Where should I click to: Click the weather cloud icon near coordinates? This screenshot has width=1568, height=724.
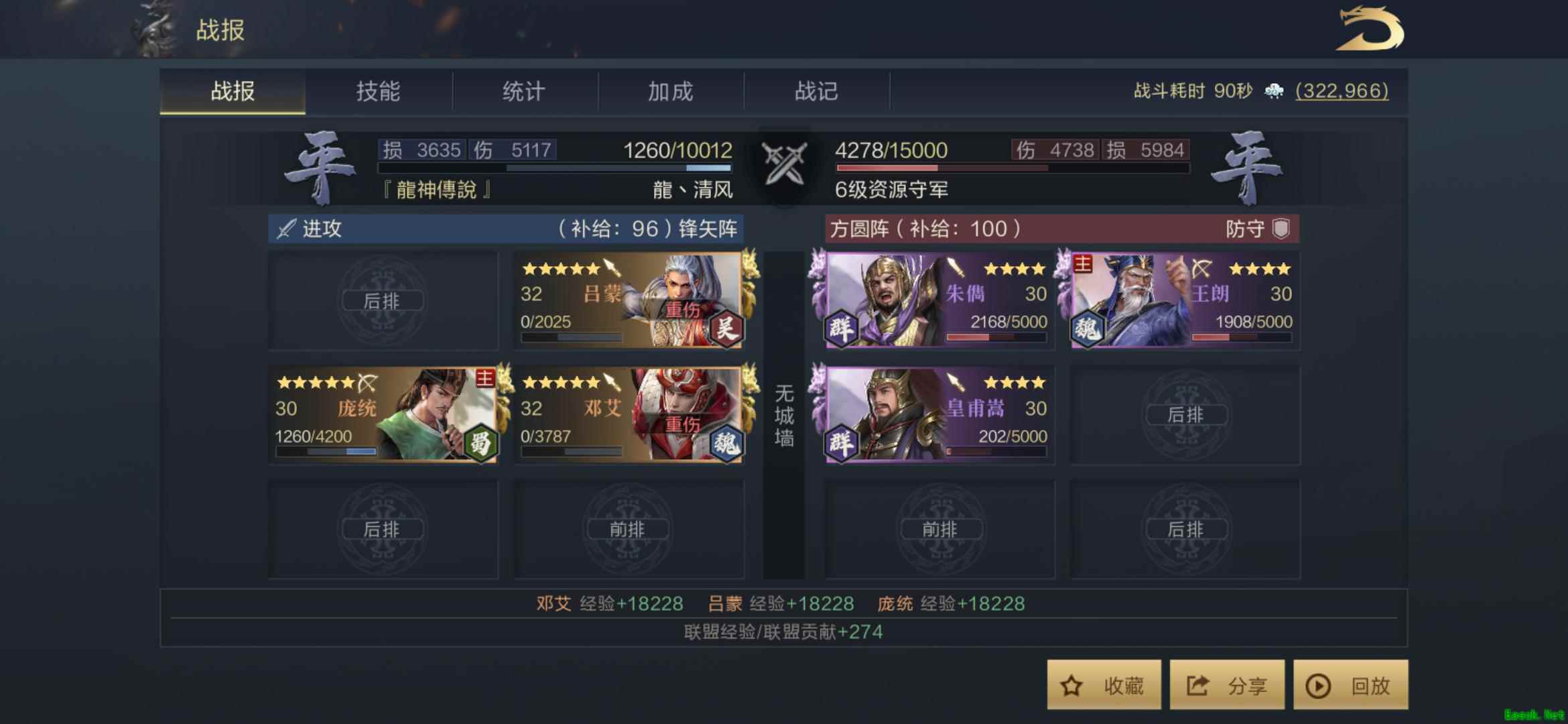point(1274,91)
